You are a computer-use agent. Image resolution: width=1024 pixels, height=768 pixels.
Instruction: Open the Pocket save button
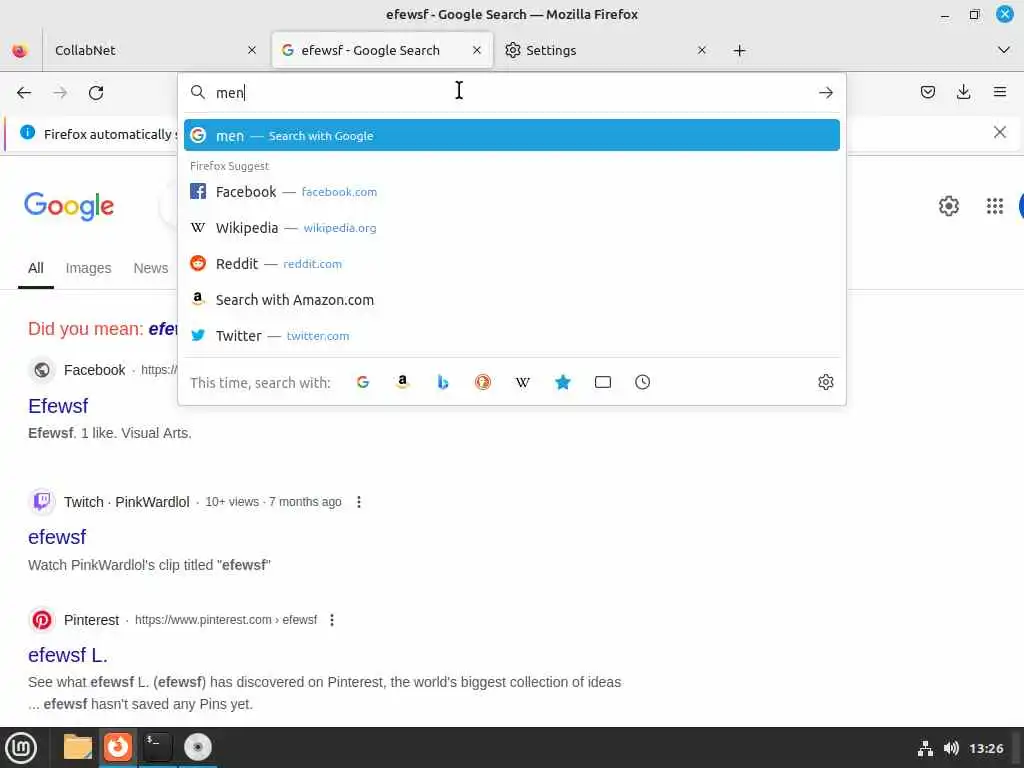pos(927,92)
